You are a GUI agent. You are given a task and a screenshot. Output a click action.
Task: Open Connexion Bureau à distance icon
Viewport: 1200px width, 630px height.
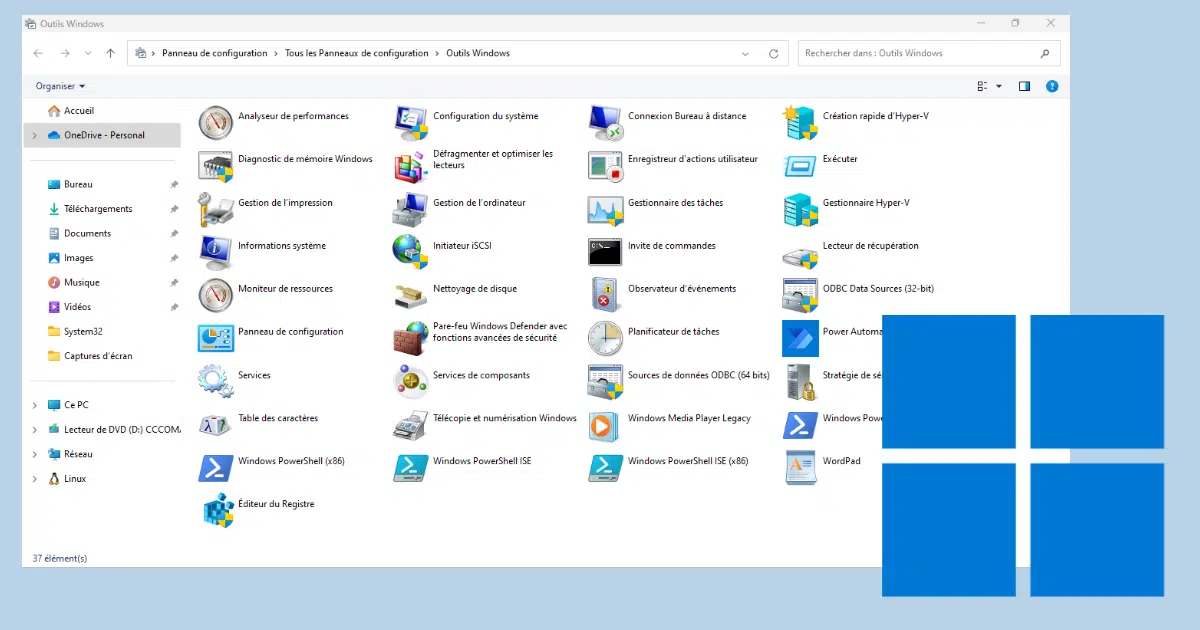coord(605,122)
